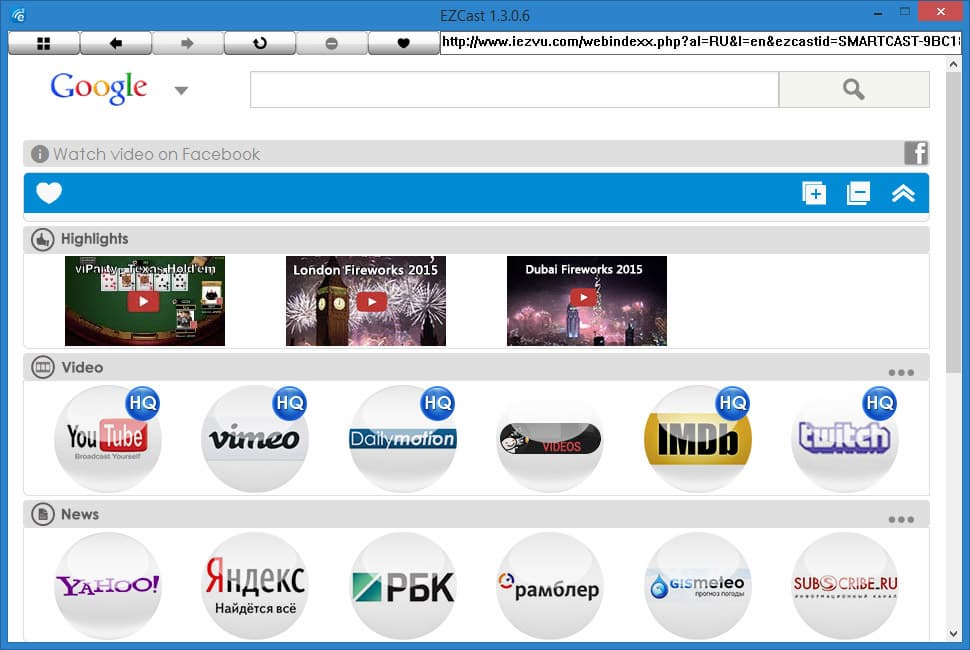Click the News section header text

pos(80,515)
